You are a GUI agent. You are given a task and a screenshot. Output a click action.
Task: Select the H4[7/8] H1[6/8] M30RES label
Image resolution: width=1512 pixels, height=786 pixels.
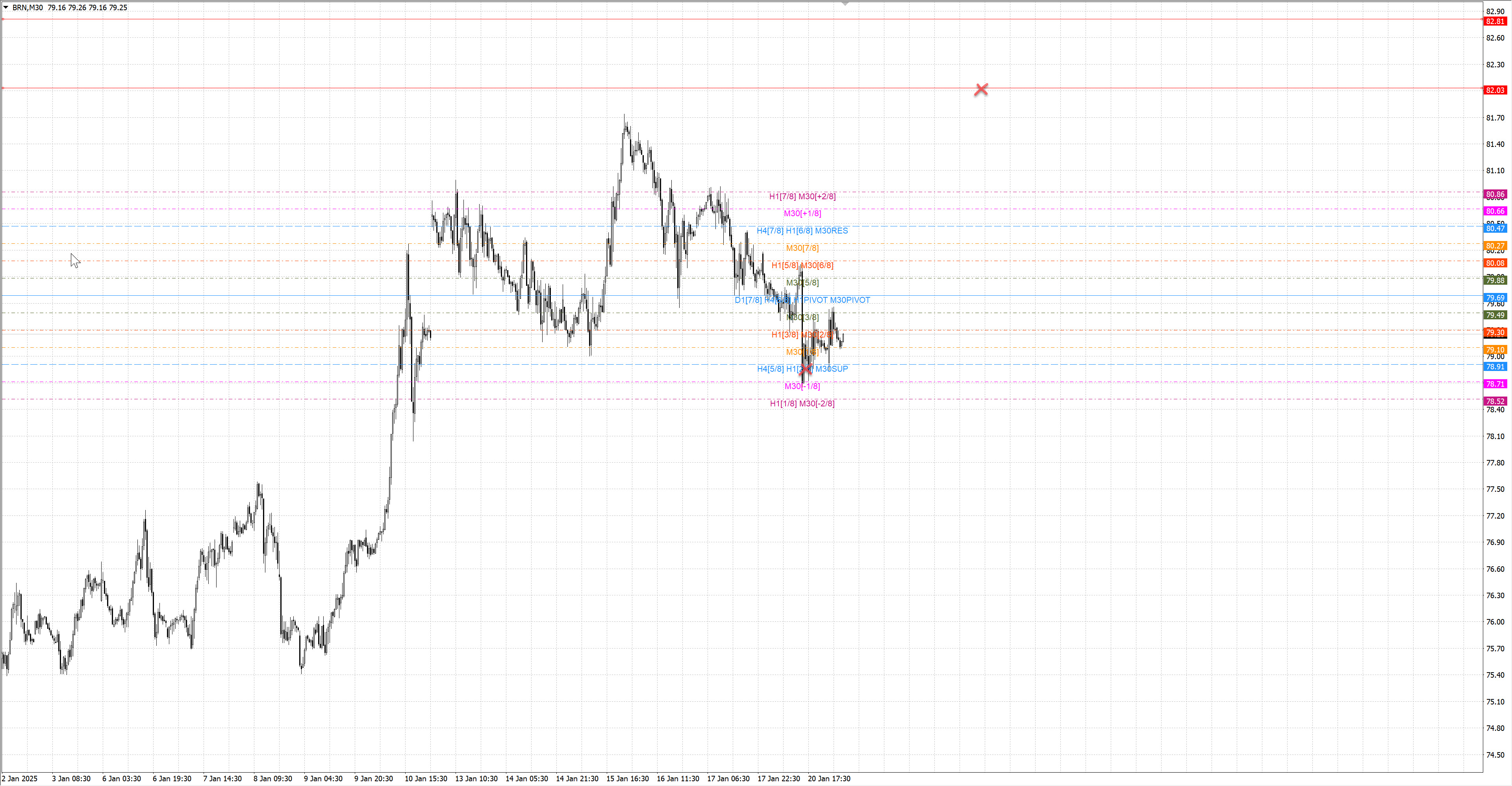[802, 231]
